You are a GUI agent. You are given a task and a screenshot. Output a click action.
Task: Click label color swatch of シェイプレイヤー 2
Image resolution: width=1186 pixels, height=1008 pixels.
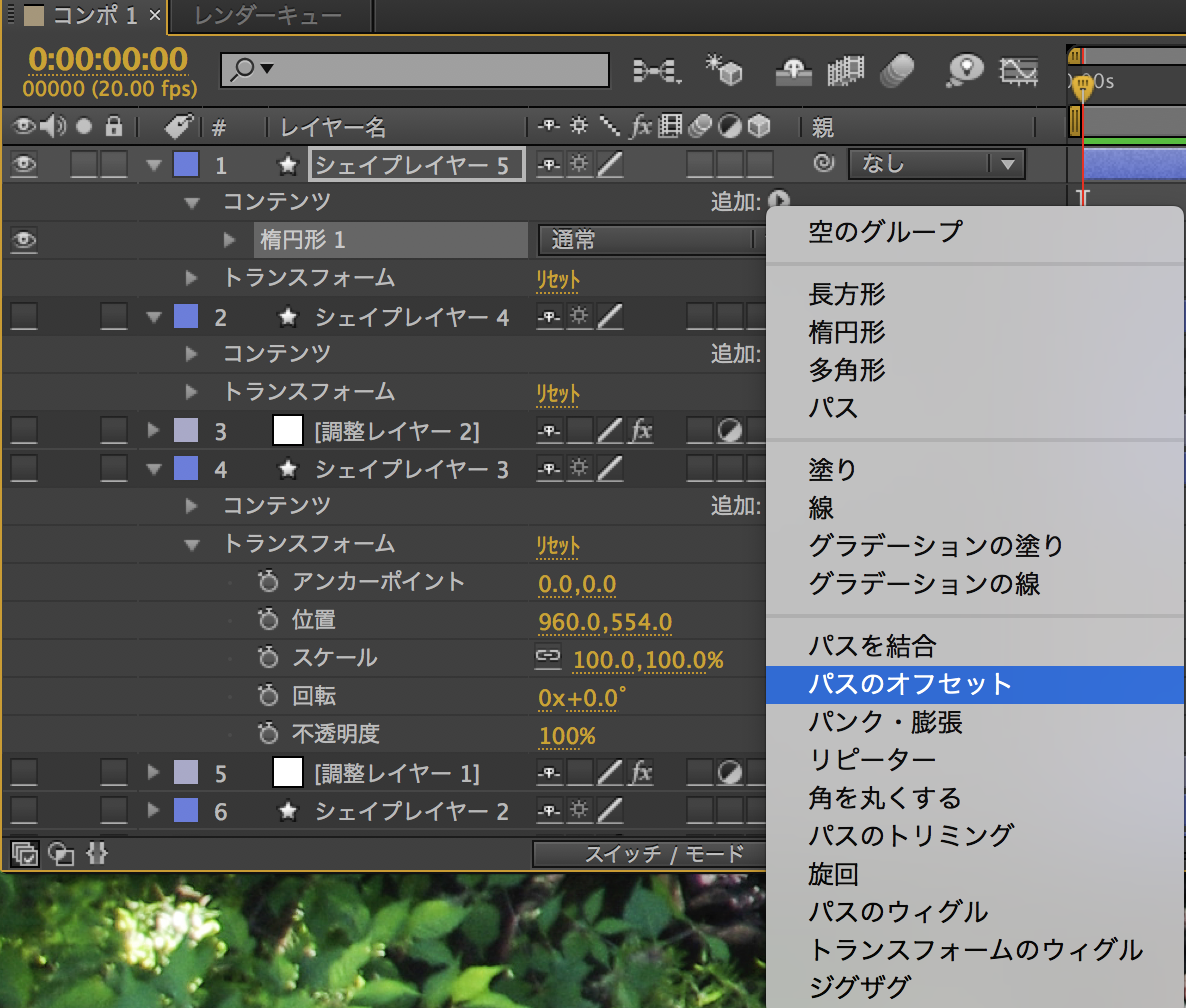coord(186,810)
